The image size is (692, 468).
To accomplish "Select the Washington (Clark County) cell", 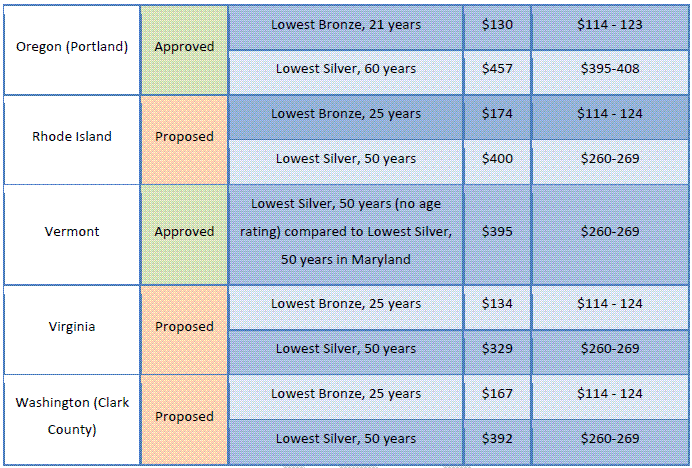I will (72, 420).
